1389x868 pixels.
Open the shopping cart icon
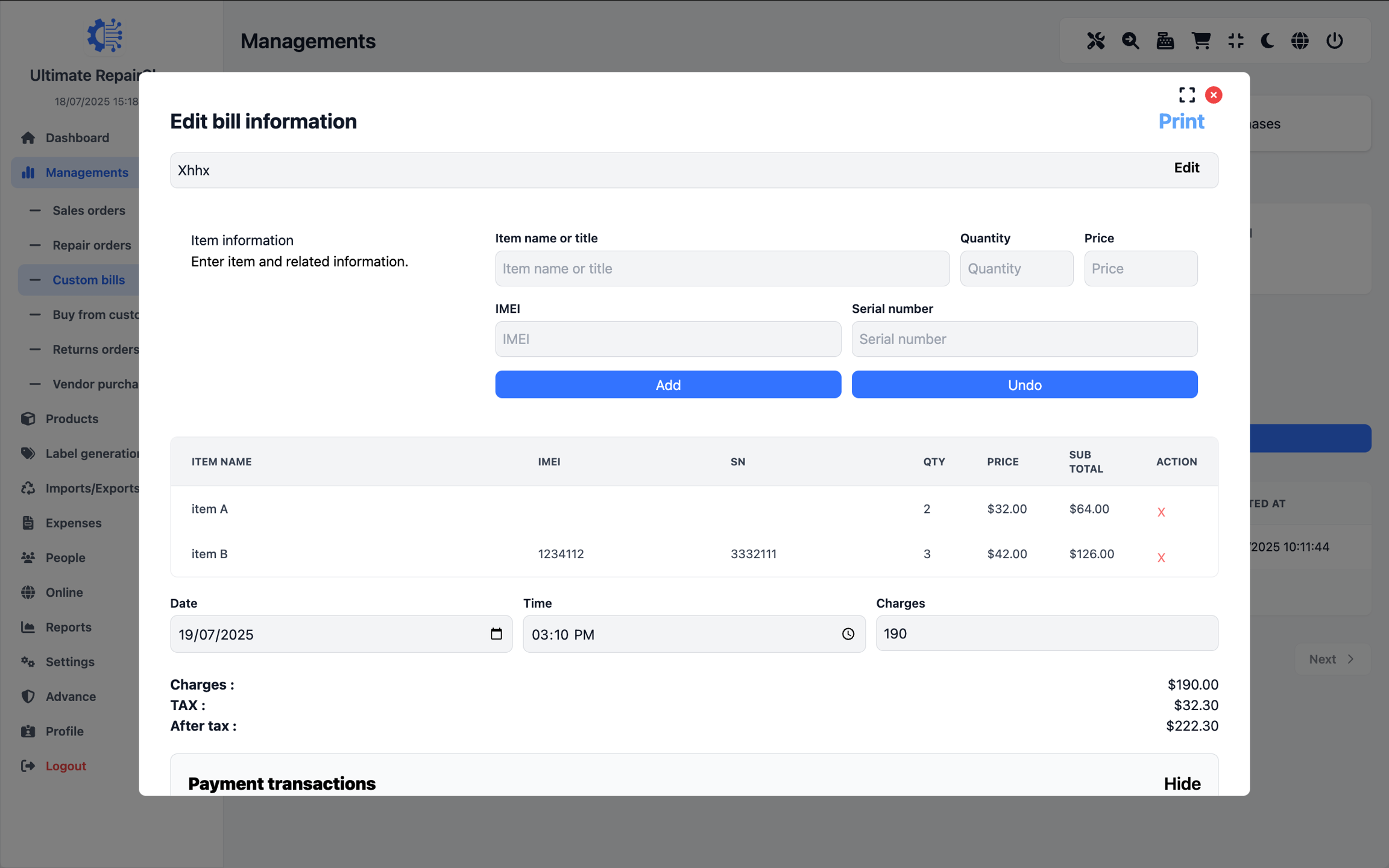click(1200, 40)
